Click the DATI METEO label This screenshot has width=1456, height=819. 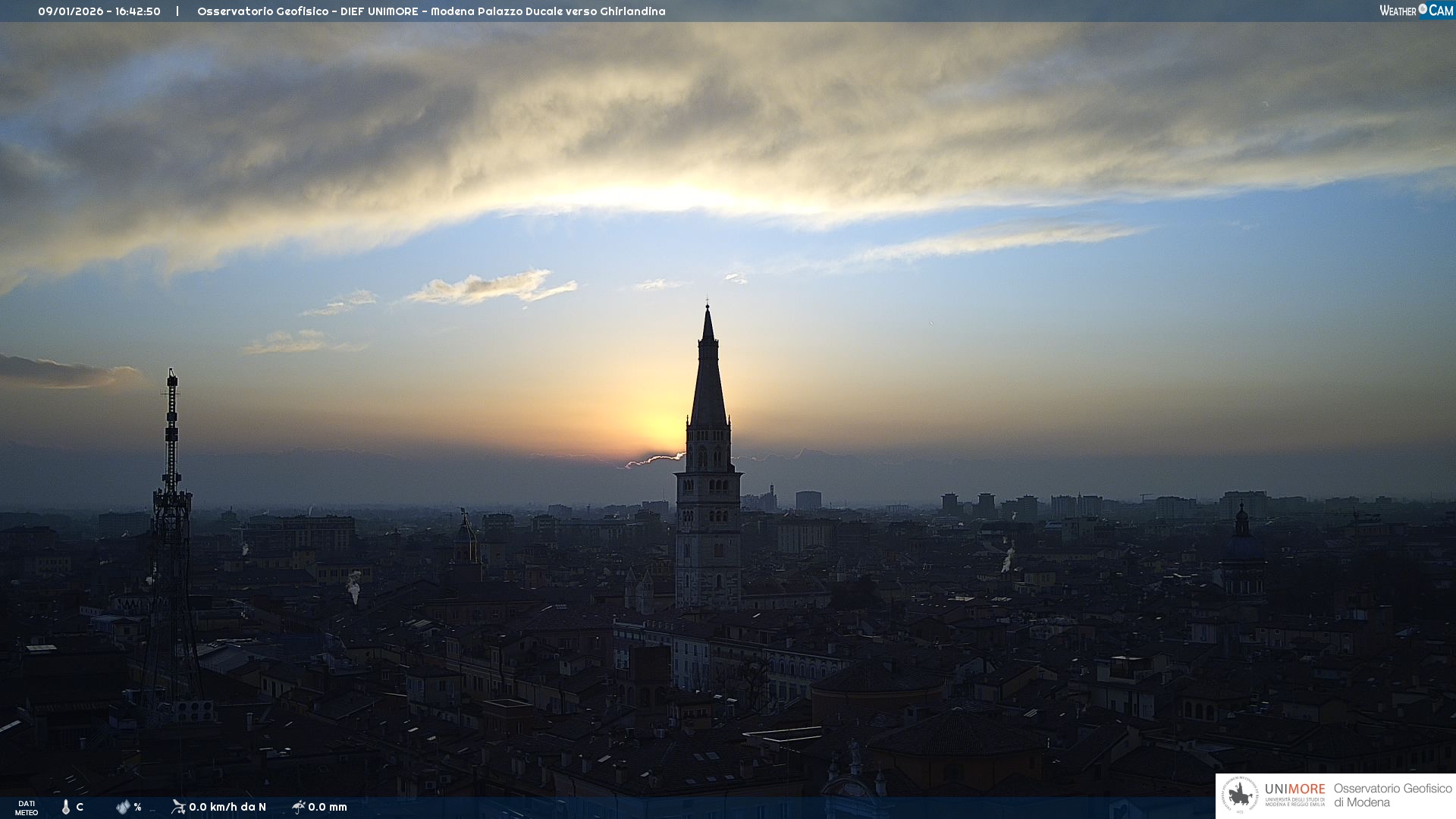click(27, 808)
